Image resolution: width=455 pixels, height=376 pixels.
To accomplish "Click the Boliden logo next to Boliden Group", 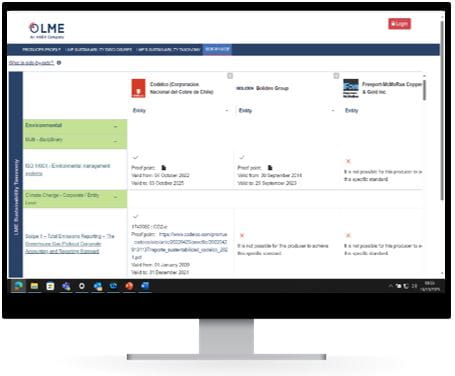I will pyautogui.click(x=245, y=88).
